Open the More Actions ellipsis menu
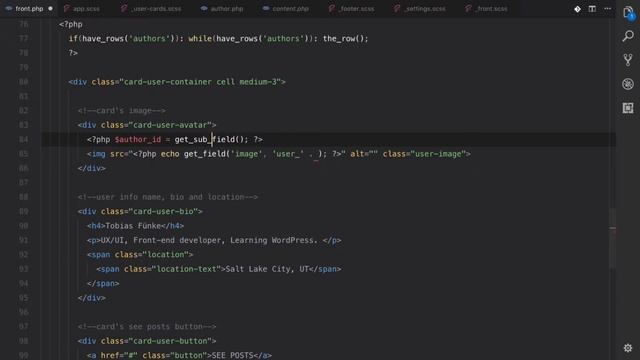The height and width of the screenshot is (360, 640). click(x=607, y=9)
